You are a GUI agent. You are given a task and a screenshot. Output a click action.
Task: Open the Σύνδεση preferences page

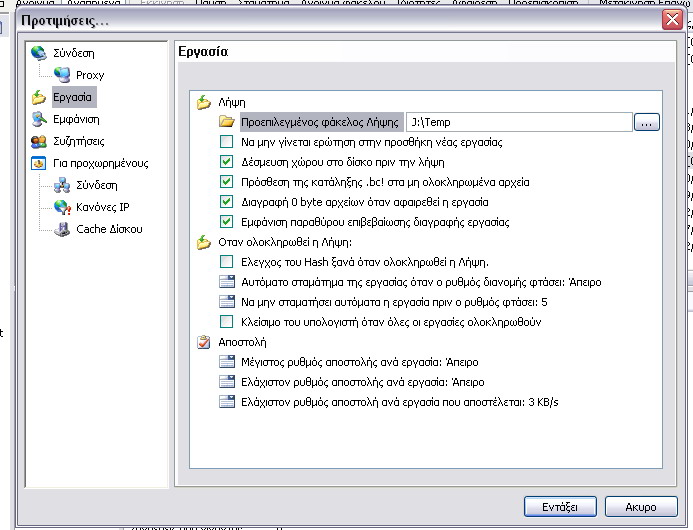[x=74, y=53]
